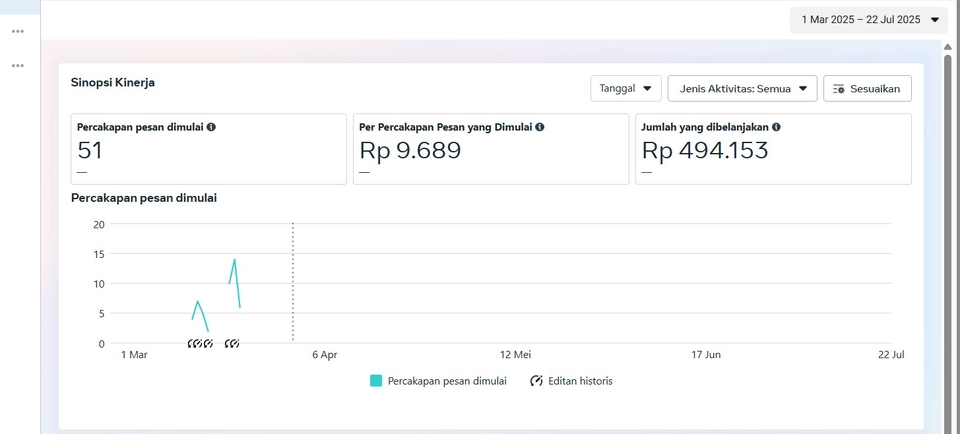Click info icon next to Per Percakapan Pesan
This screenshot has height=434, width=960.
[540, 127]
